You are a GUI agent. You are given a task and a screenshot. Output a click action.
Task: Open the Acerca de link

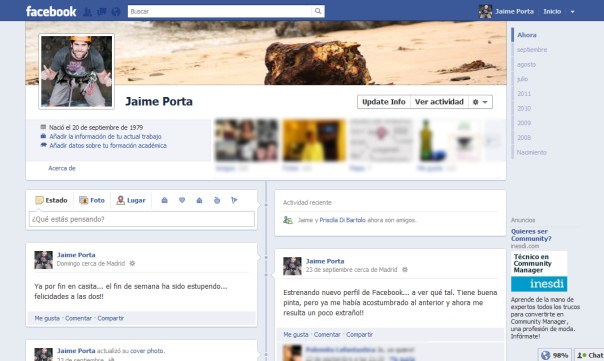tap(62, 168)
